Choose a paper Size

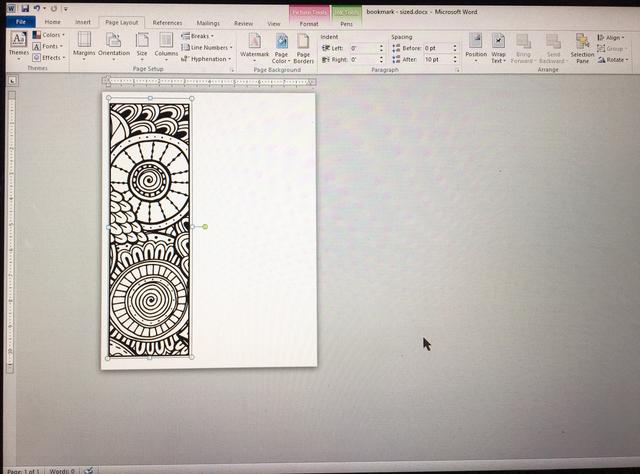pyautogui.click(x=142, y=46)
